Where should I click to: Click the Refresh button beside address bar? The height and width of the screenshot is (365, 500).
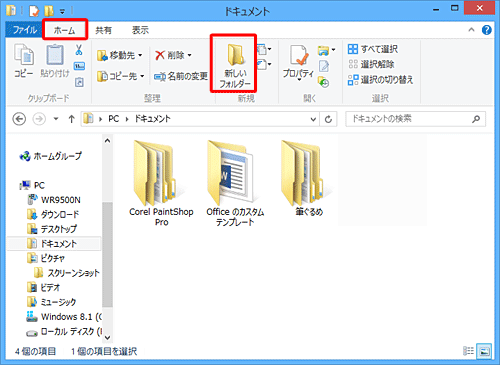pyautogui.click(x=328, y=119)
